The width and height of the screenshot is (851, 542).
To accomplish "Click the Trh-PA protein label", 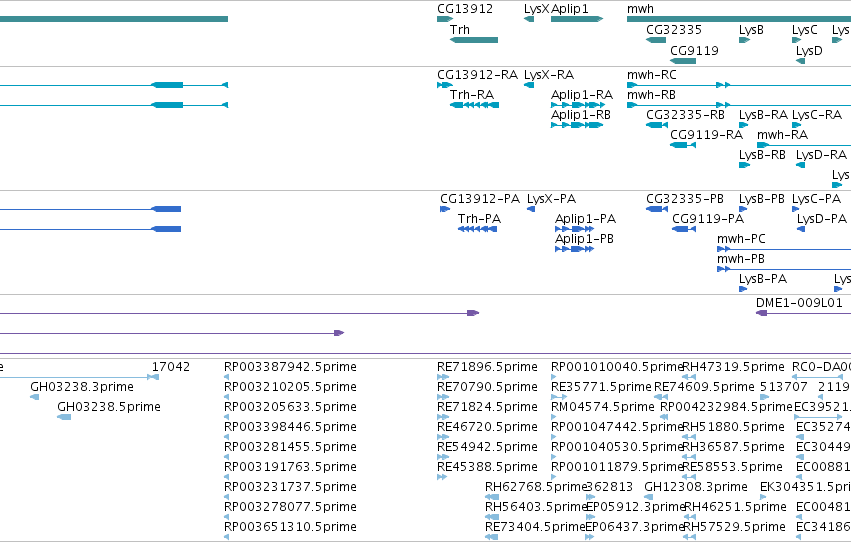I will point(479,219).
